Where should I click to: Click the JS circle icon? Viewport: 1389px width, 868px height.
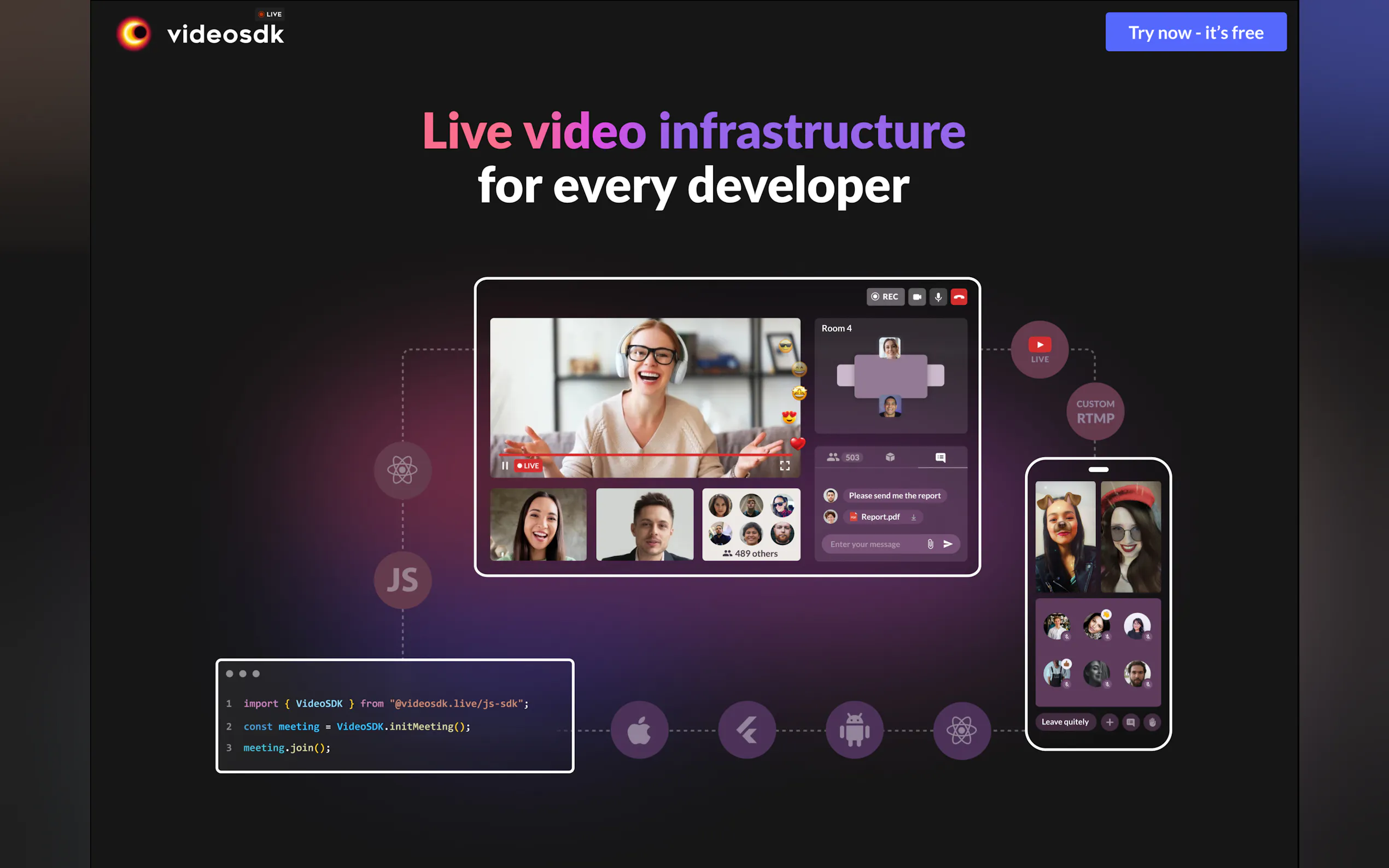pos(402,580)
